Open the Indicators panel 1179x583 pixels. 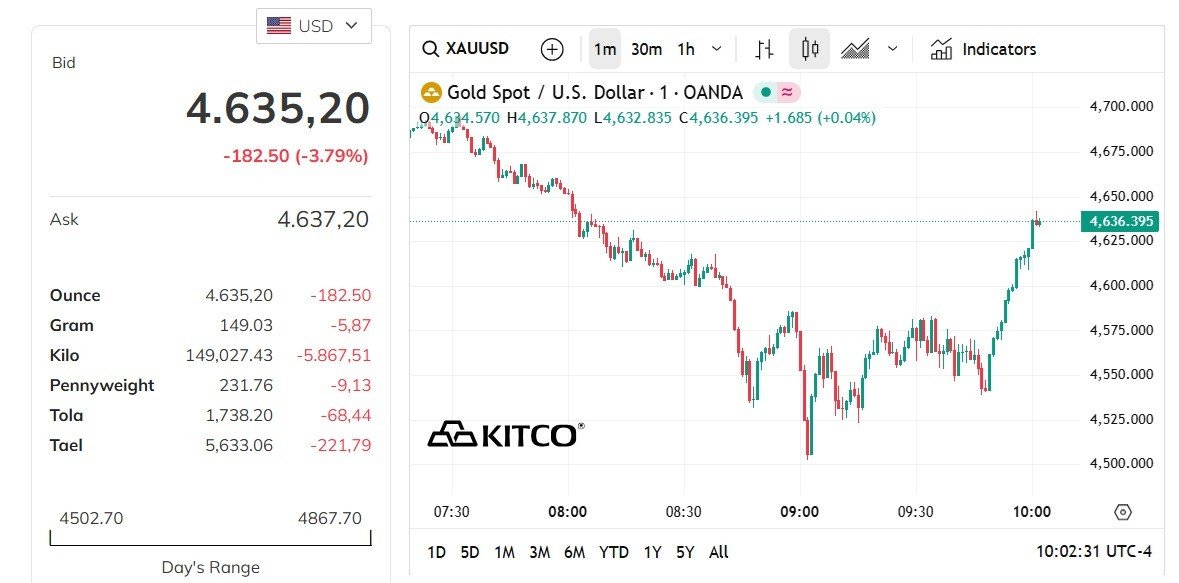pos(983,49)
